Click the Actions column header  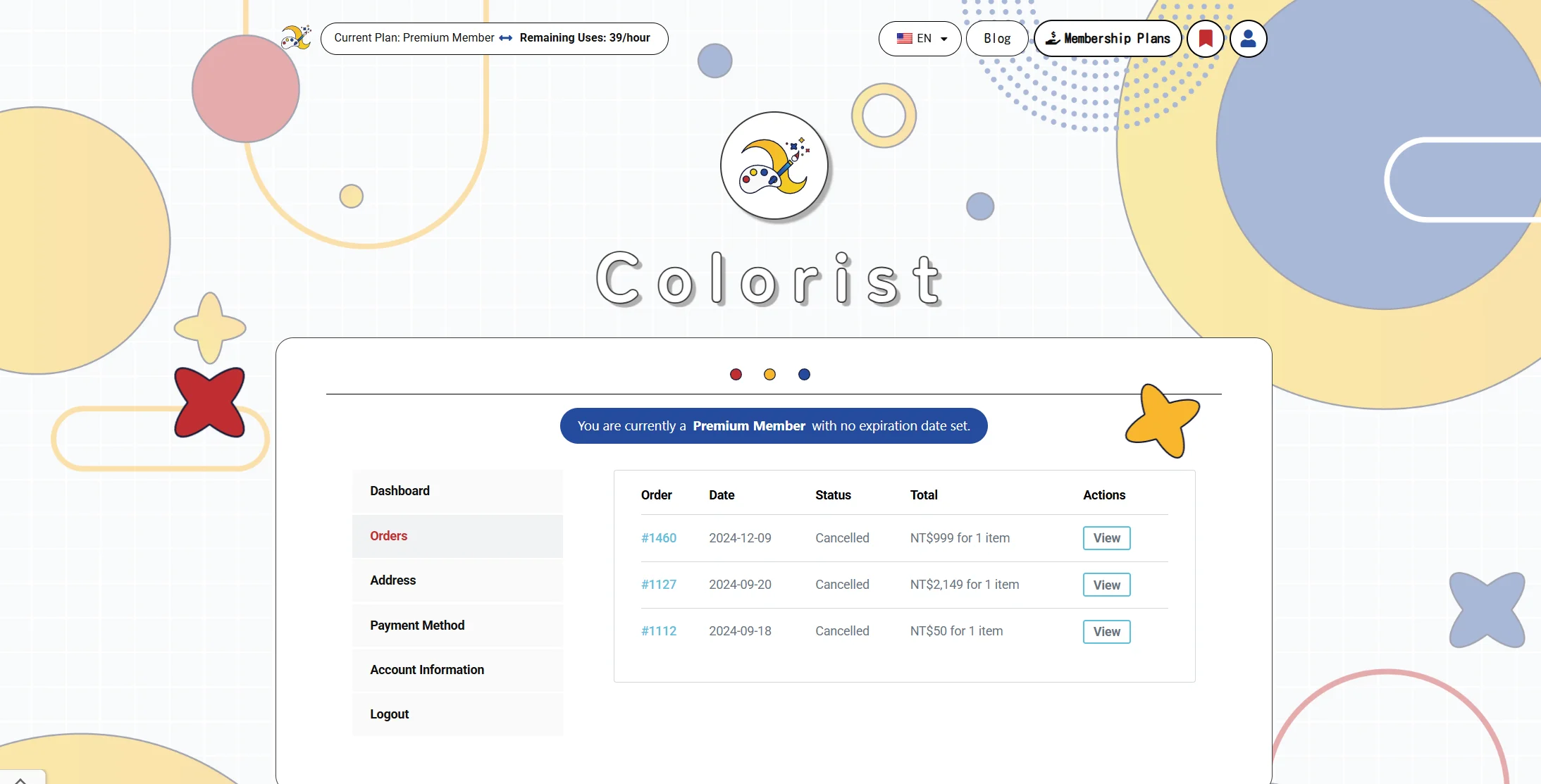pyautogui.click(x=1104, y=495)
